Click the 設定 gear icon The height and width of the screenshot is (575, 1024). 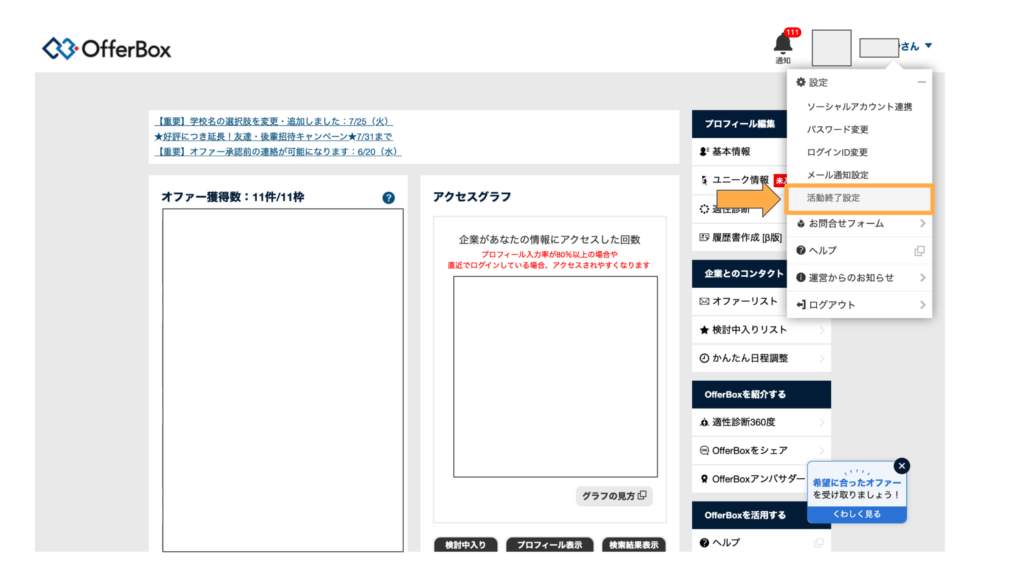pyautogui.click(x=801, y=82)
